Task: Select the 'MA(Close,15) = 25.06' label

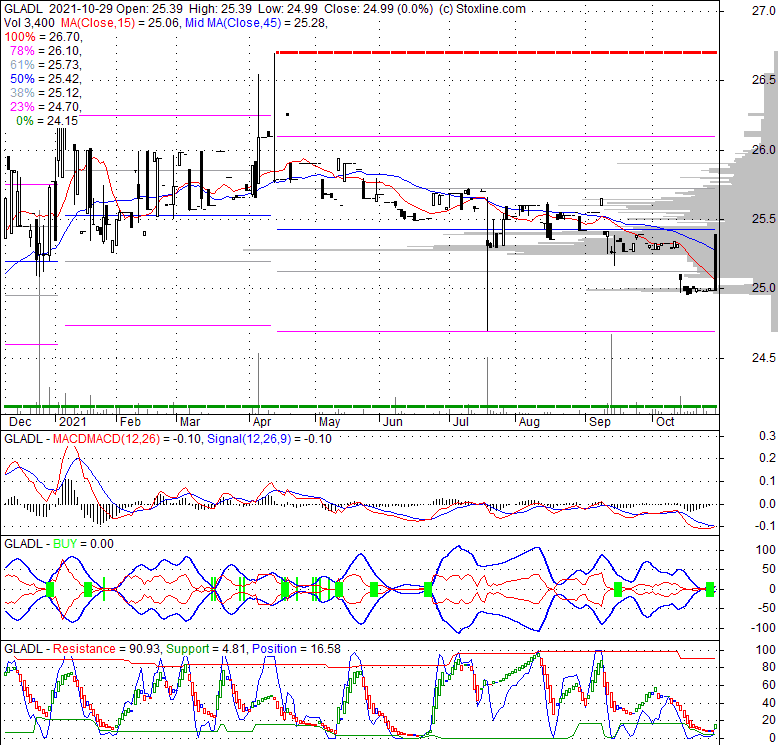Action: coord(119,23)
